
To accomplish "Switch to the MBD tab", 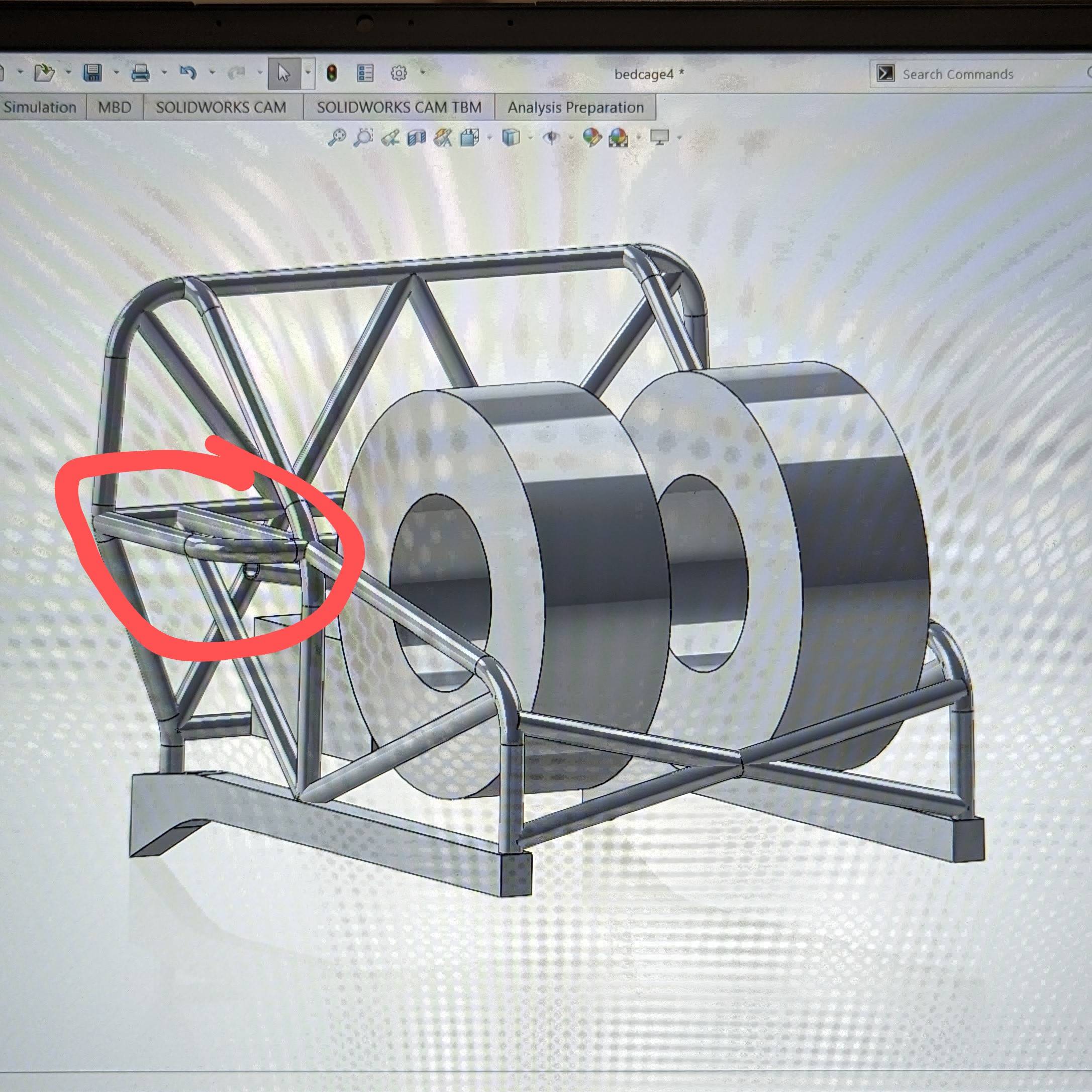I will 115,107.
